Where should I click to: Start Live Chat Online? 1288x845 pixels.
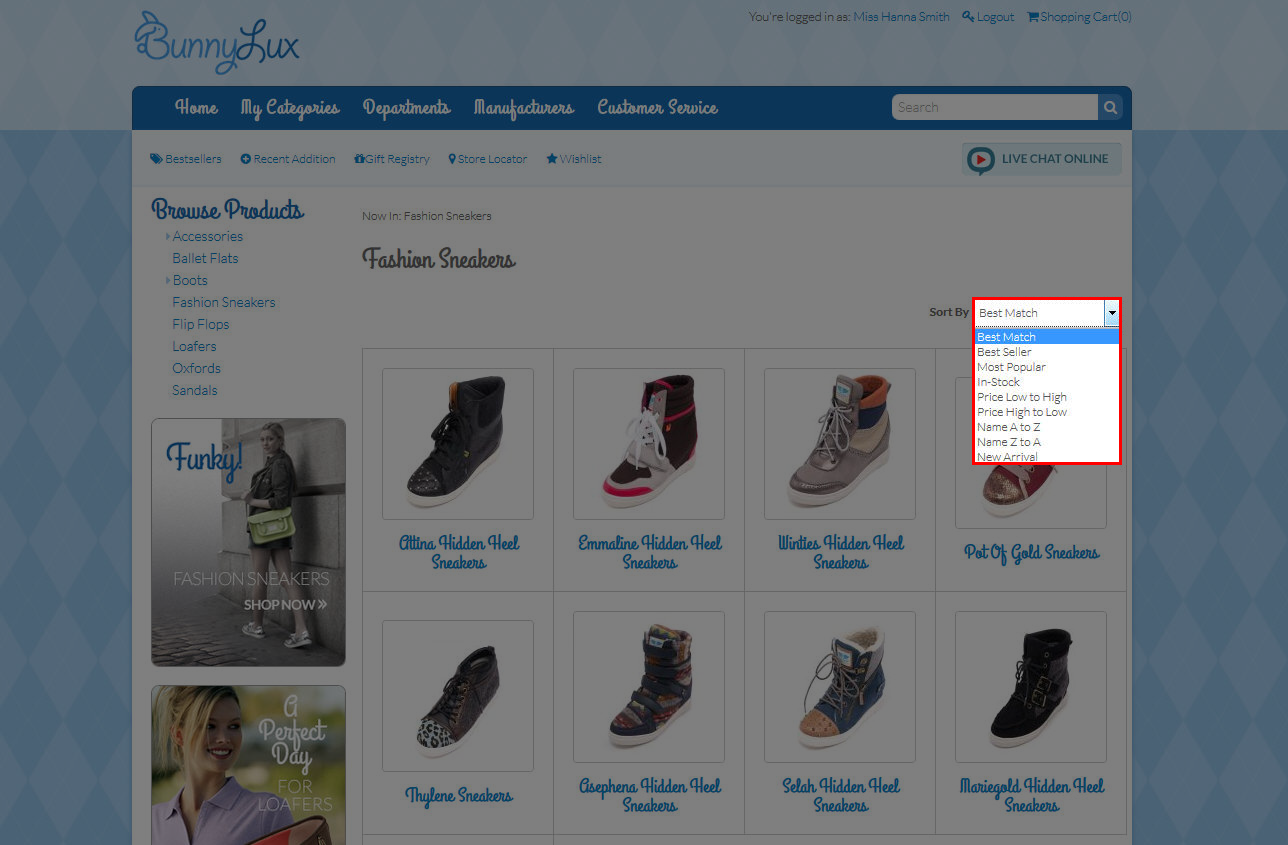(x=1042, y=159)
